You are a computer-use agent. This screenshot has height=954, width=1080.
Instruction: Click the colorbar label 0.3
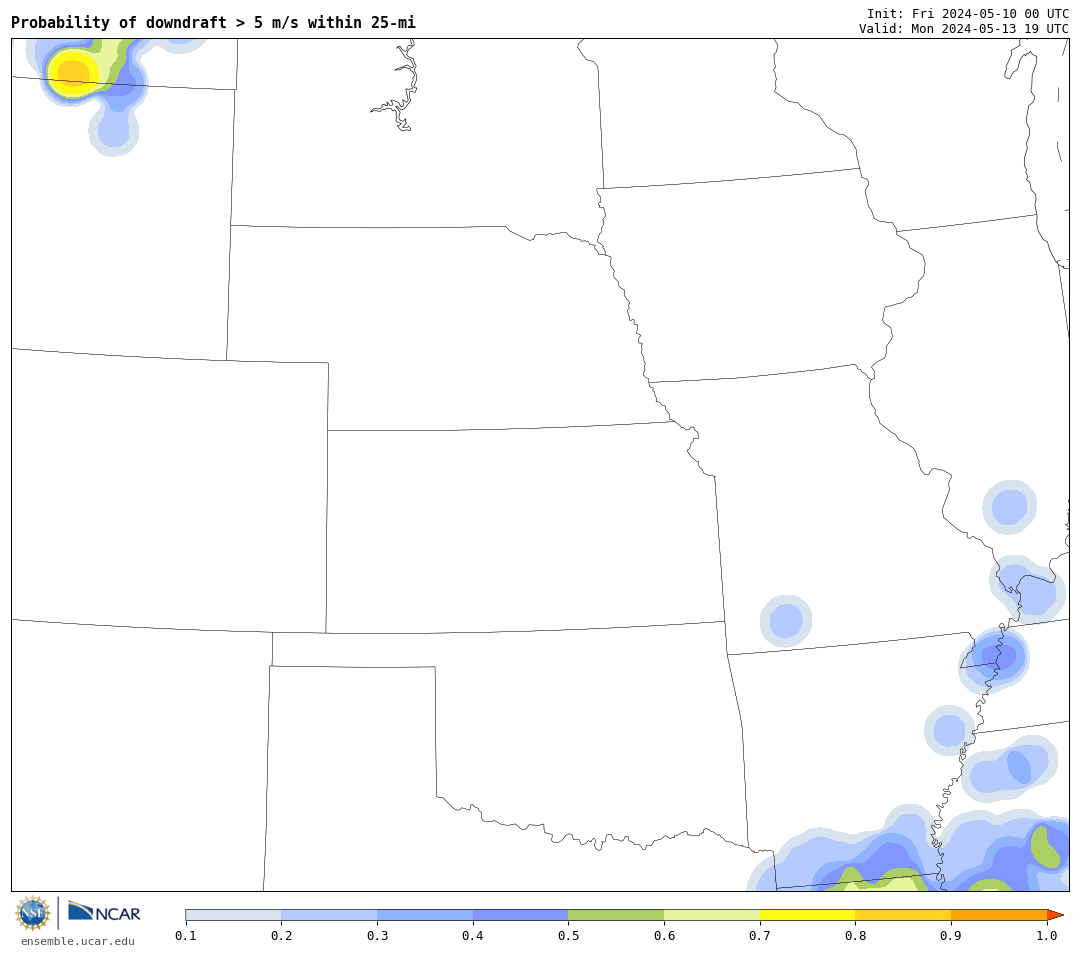click(x=377, y=935)
